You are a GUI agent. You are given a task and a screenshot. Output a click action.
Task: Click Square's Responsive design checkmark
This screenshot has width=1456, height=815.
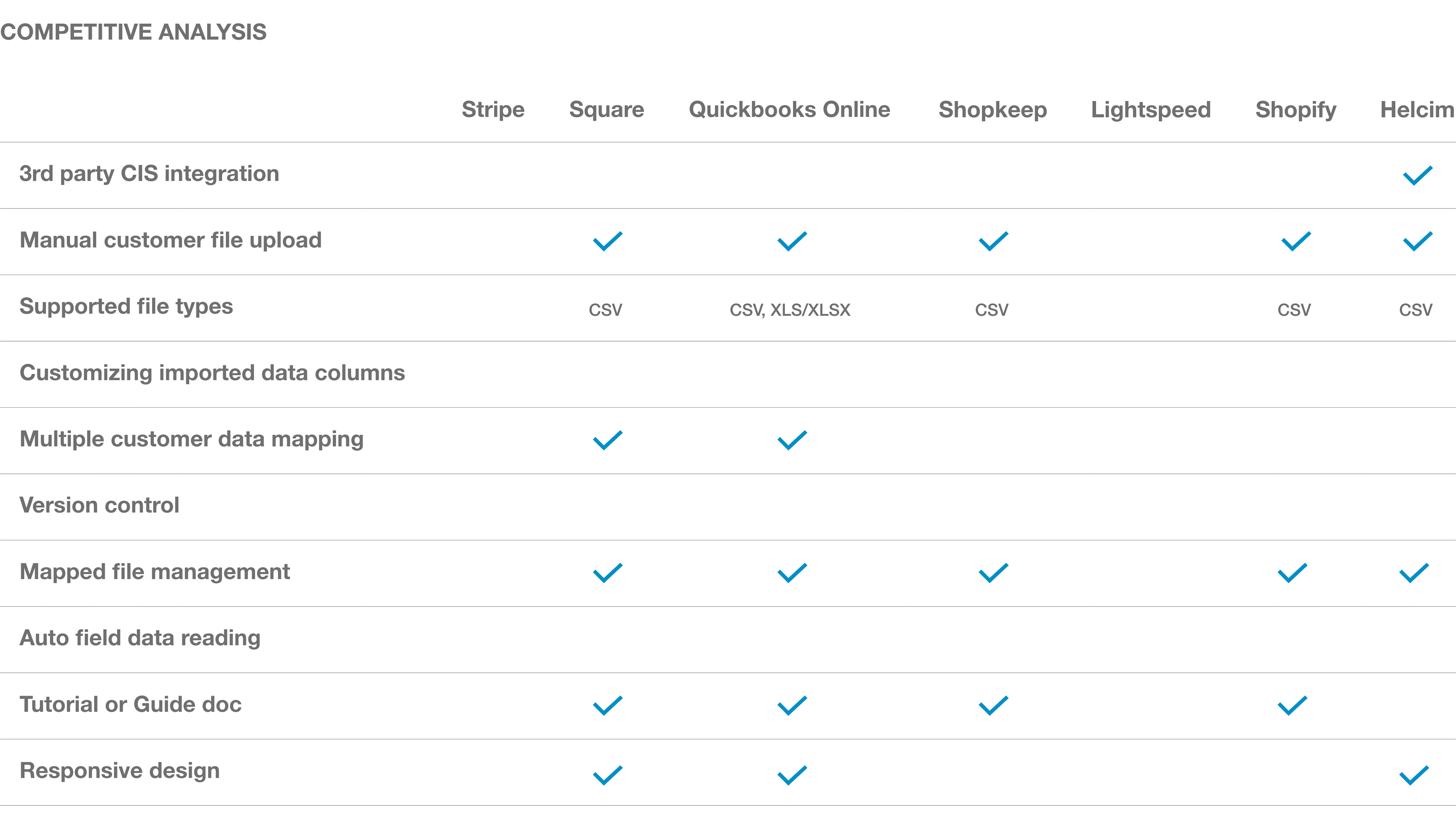pyautogui.click(x=607, y=775)
